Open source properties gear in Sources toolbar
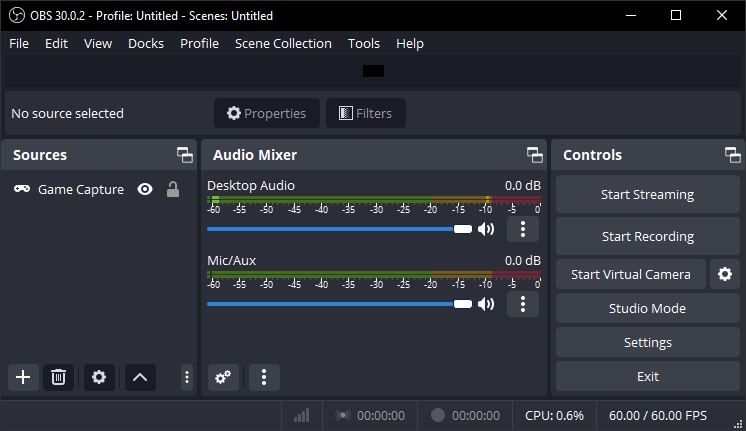 [x=99, y=377]
